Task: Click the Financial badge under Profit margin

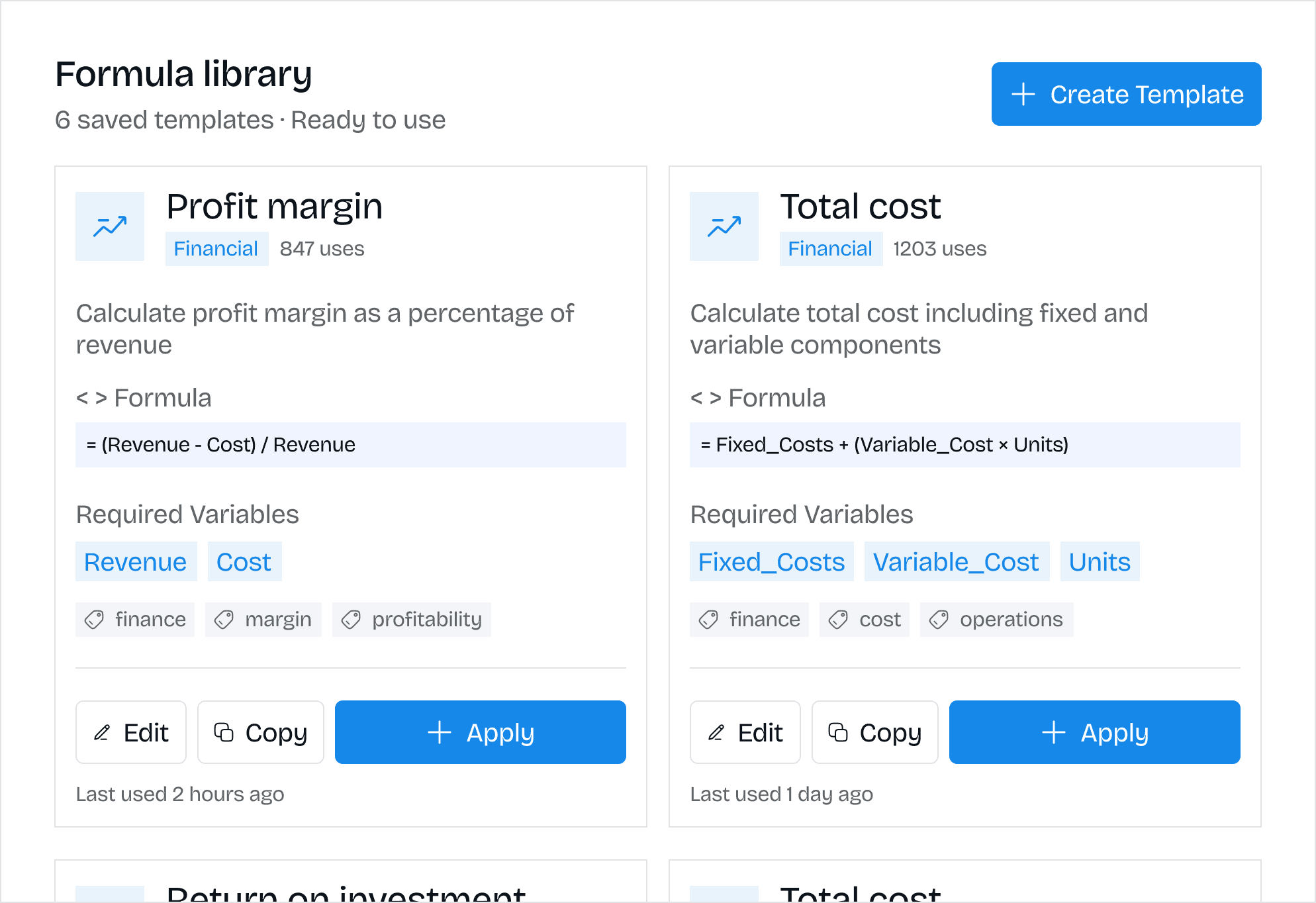Action: [216, 249]
